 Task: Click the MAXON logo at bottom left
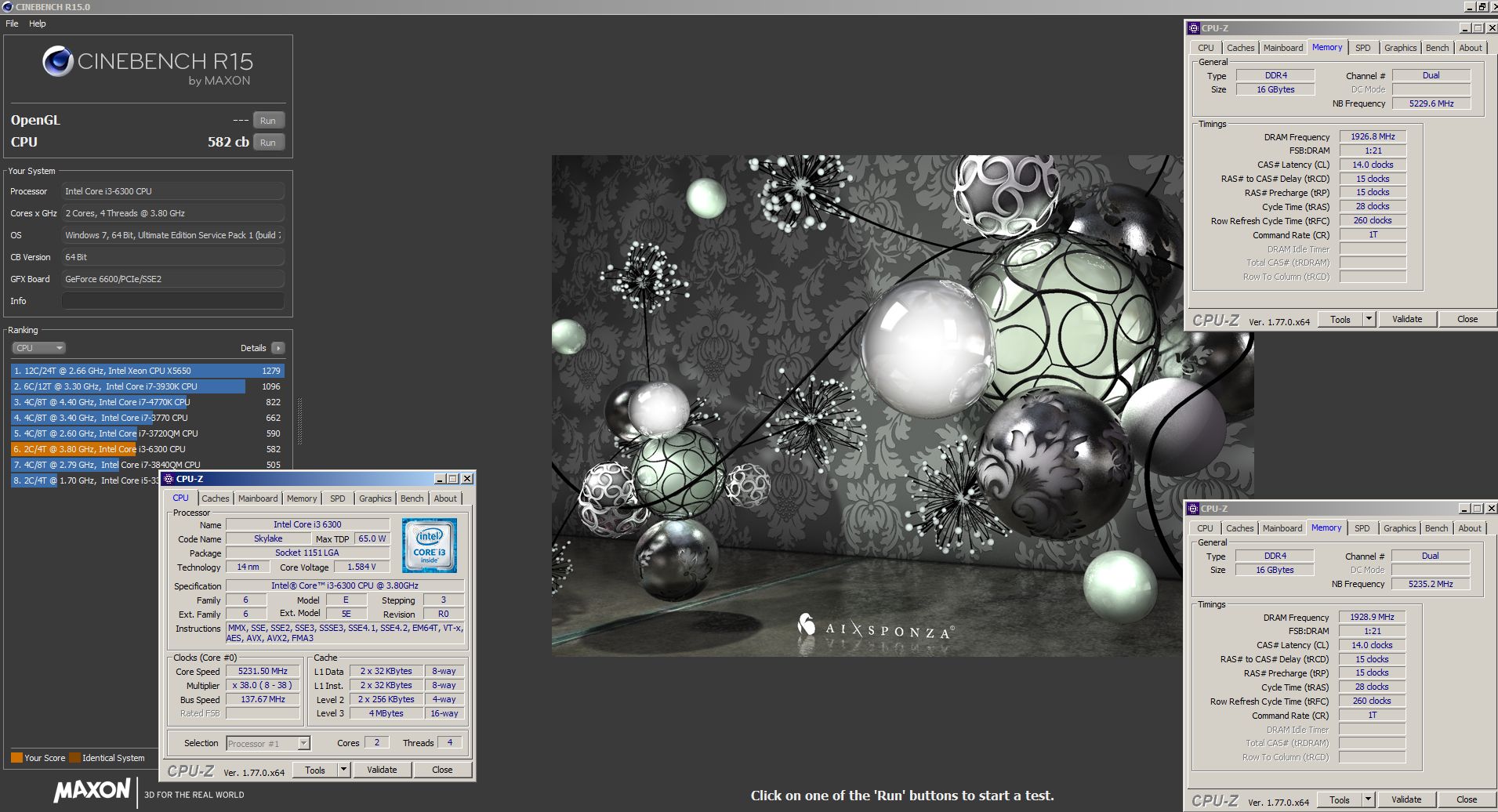point(92,790)
